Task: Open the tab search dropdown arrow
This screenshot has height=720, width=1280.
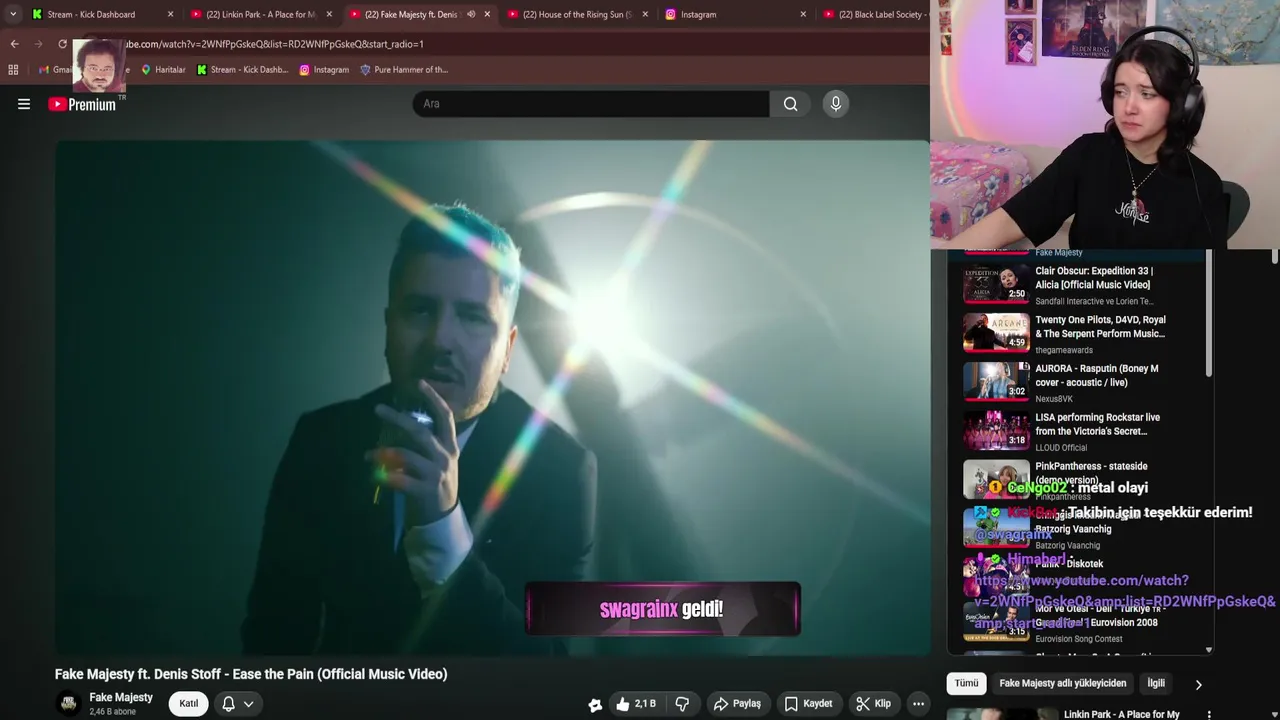Action: 13,14
